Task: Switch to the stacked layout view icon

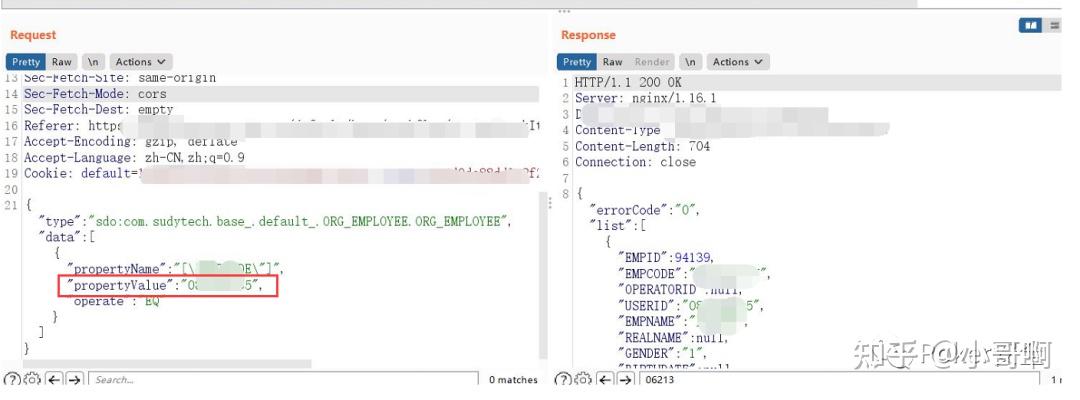Action: point(1054,26)
